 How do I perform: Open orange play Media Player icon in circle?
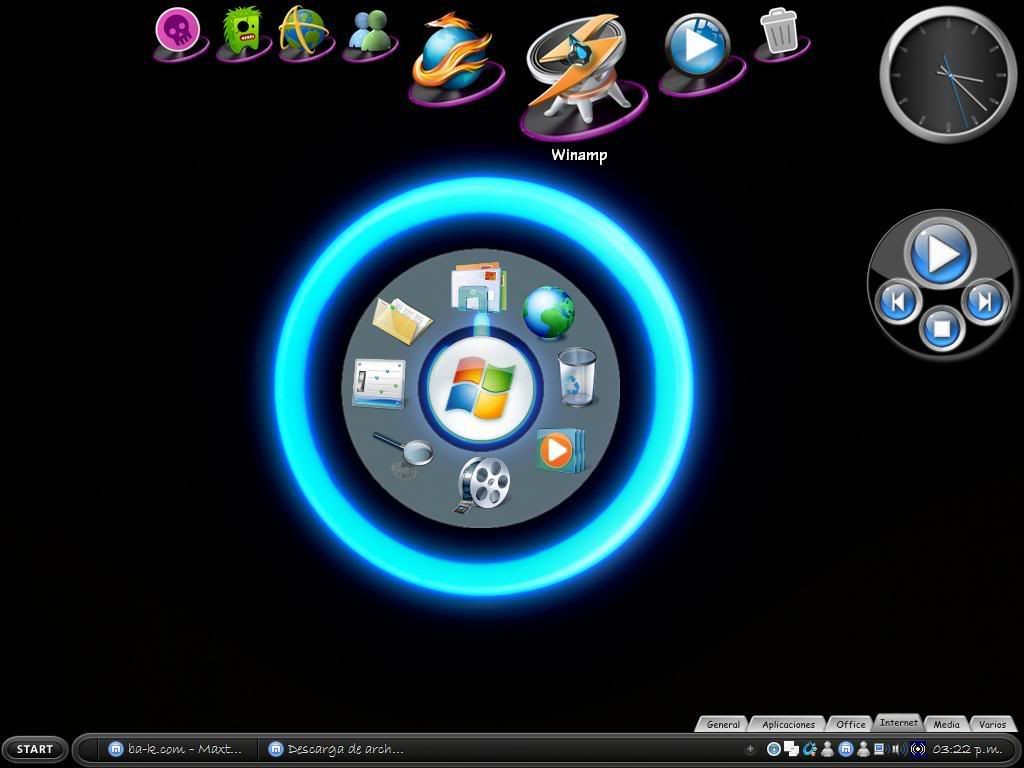559,450
